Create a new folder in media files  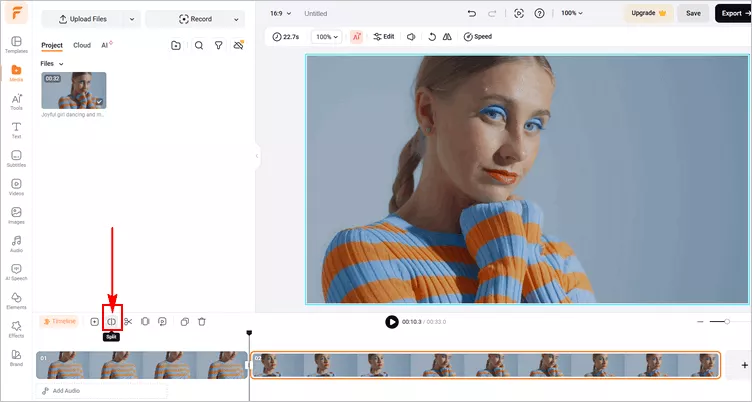point(176,45)
